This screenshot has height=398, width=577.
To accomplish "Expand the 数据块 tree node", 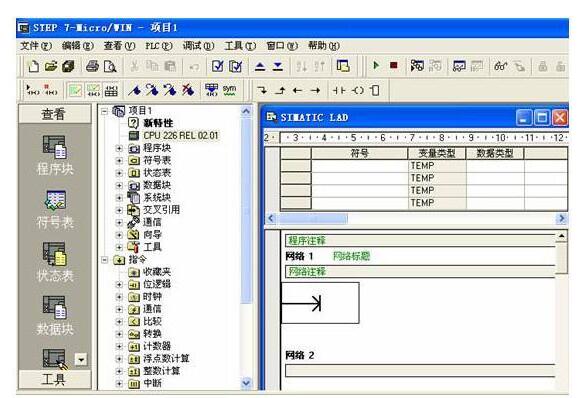I will 119,185.
